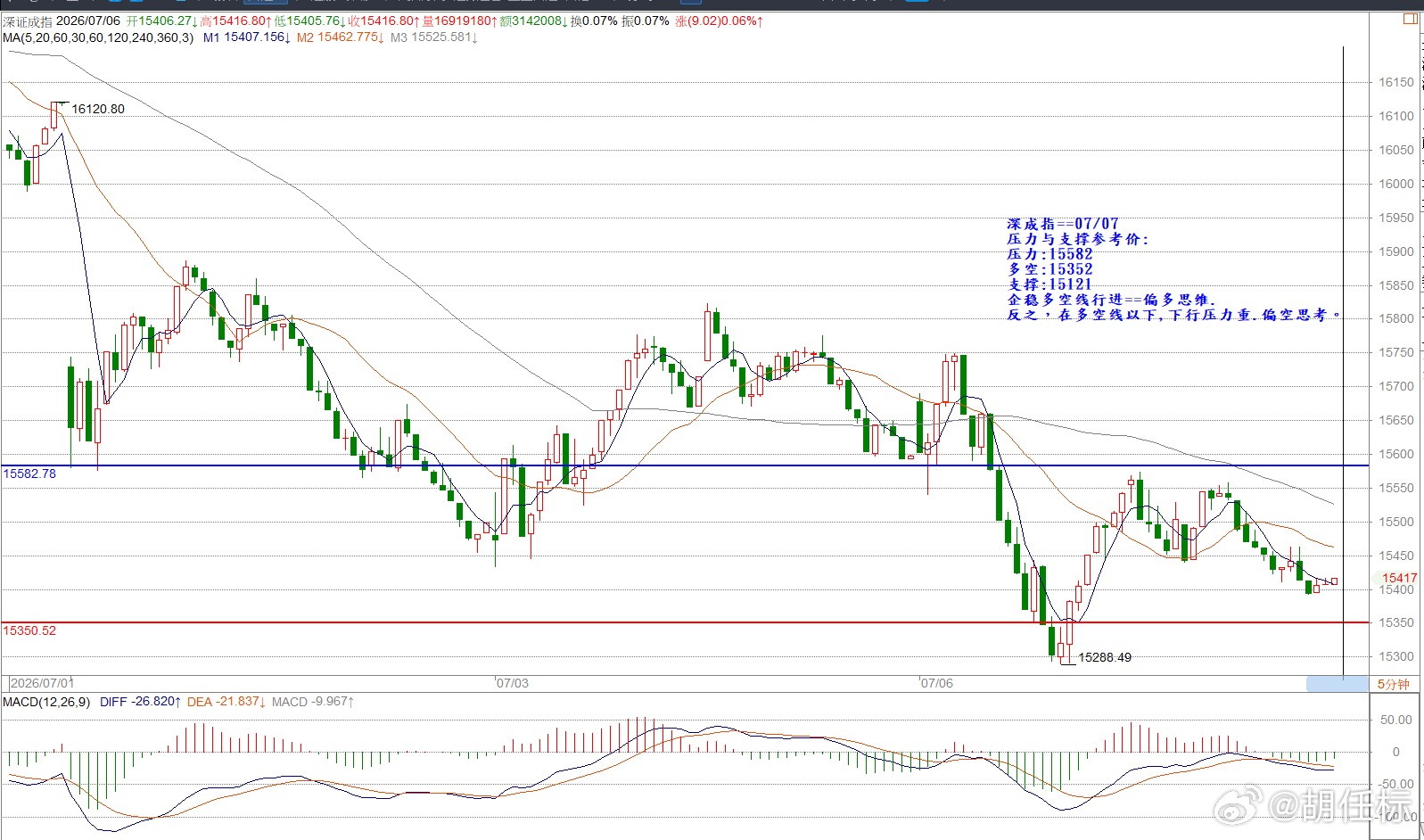
Task: Click the DEA -21.837 value label
Action: coord(226,702)
